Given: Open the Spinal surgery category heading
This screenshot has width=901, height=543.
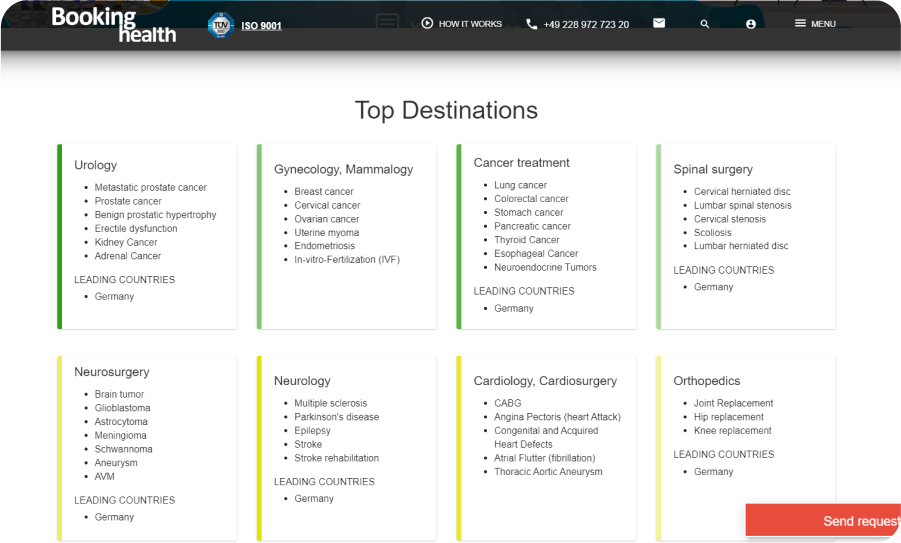Looking at the screenshot, I should click(x=713, y=169).
